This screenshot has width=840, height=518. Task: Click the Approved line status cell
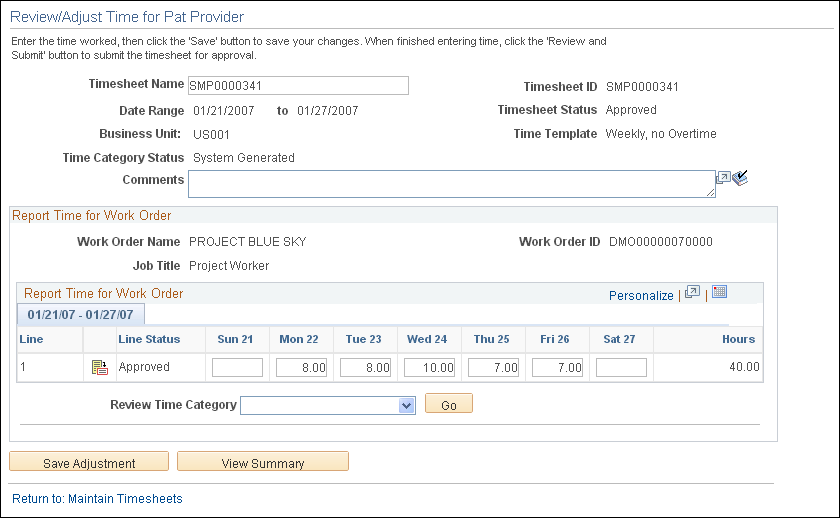(x=144, y=367)
